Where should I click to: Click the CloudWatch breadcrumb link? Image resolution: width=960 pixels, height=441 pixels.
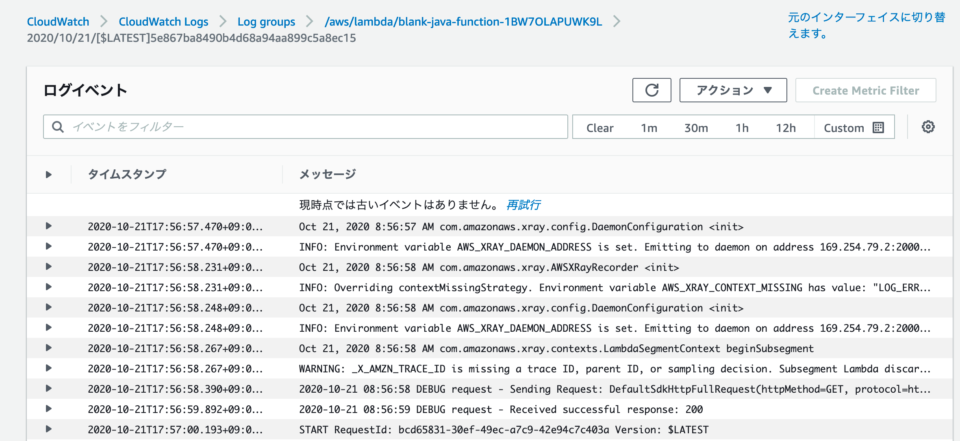58,21
